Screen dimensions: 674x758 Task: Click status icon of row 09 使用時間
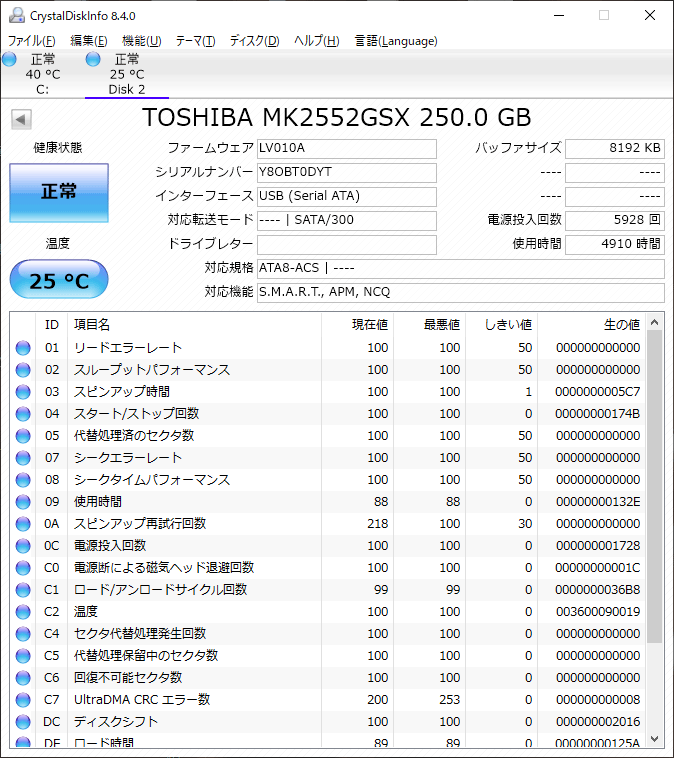[x=23, y=502]
